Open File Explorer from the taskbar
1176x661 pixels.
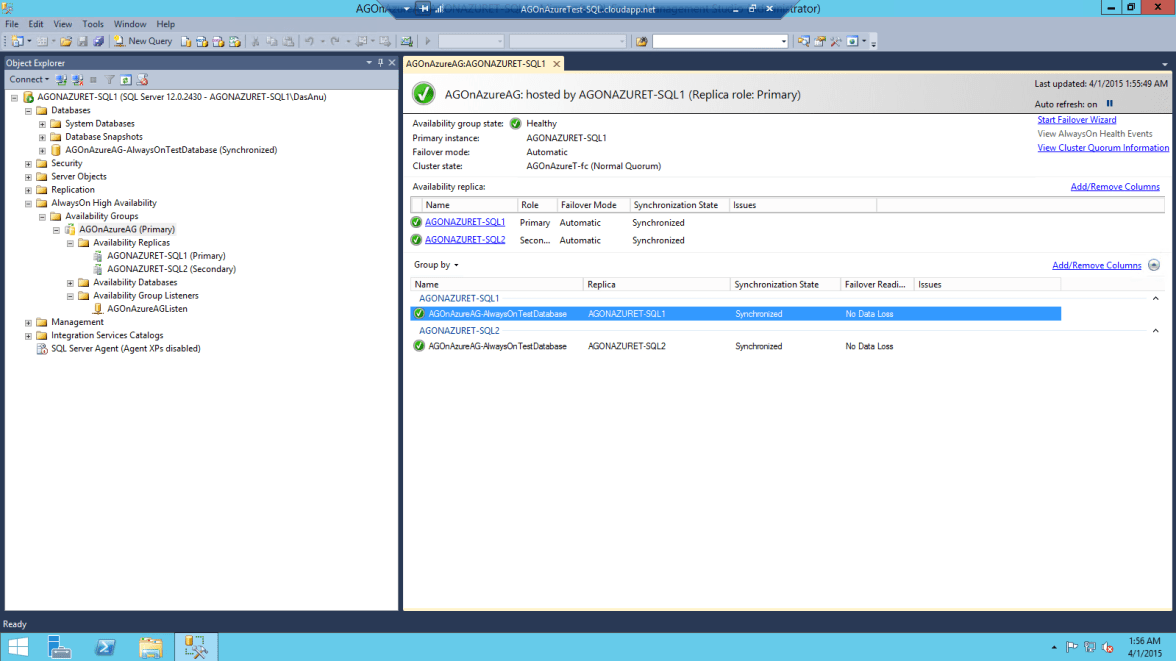tap(150, 647)
